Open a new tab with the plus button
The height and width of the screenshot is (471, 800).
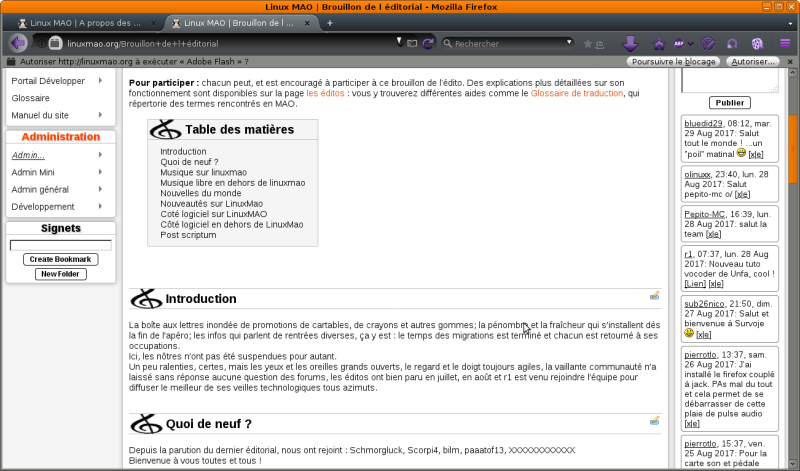pyautogui.click(x=330, y=23)
